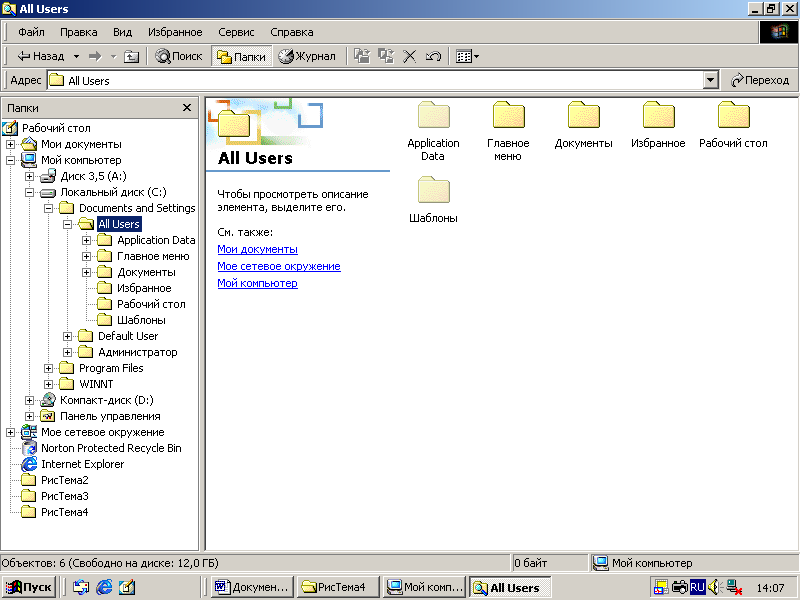Click the Undo toolbar icon
This screenshot has width=800, height=600.
433,56
